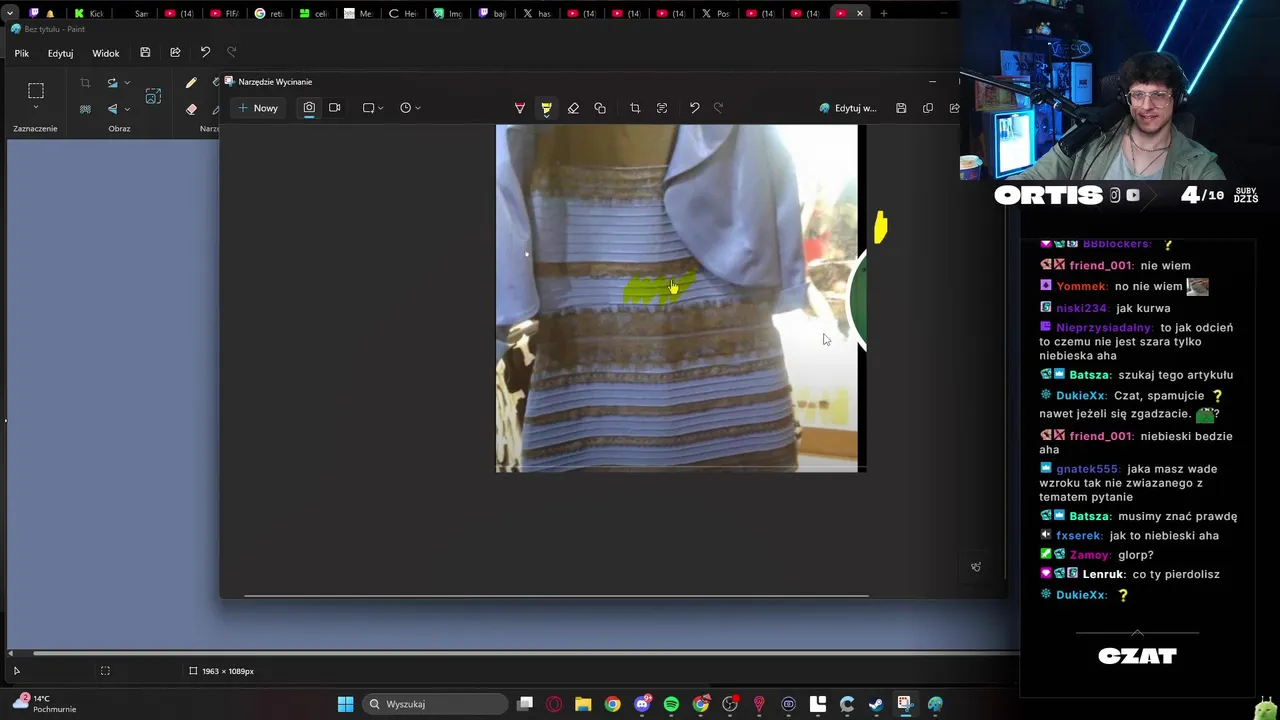
Task: Redo annotation in Snipping Tool
Action: (x=718, y=108)
